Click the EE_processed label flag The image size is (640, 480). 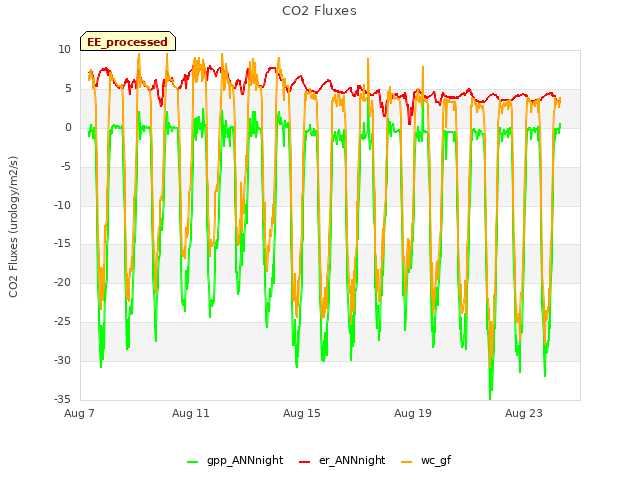[128, 41]
